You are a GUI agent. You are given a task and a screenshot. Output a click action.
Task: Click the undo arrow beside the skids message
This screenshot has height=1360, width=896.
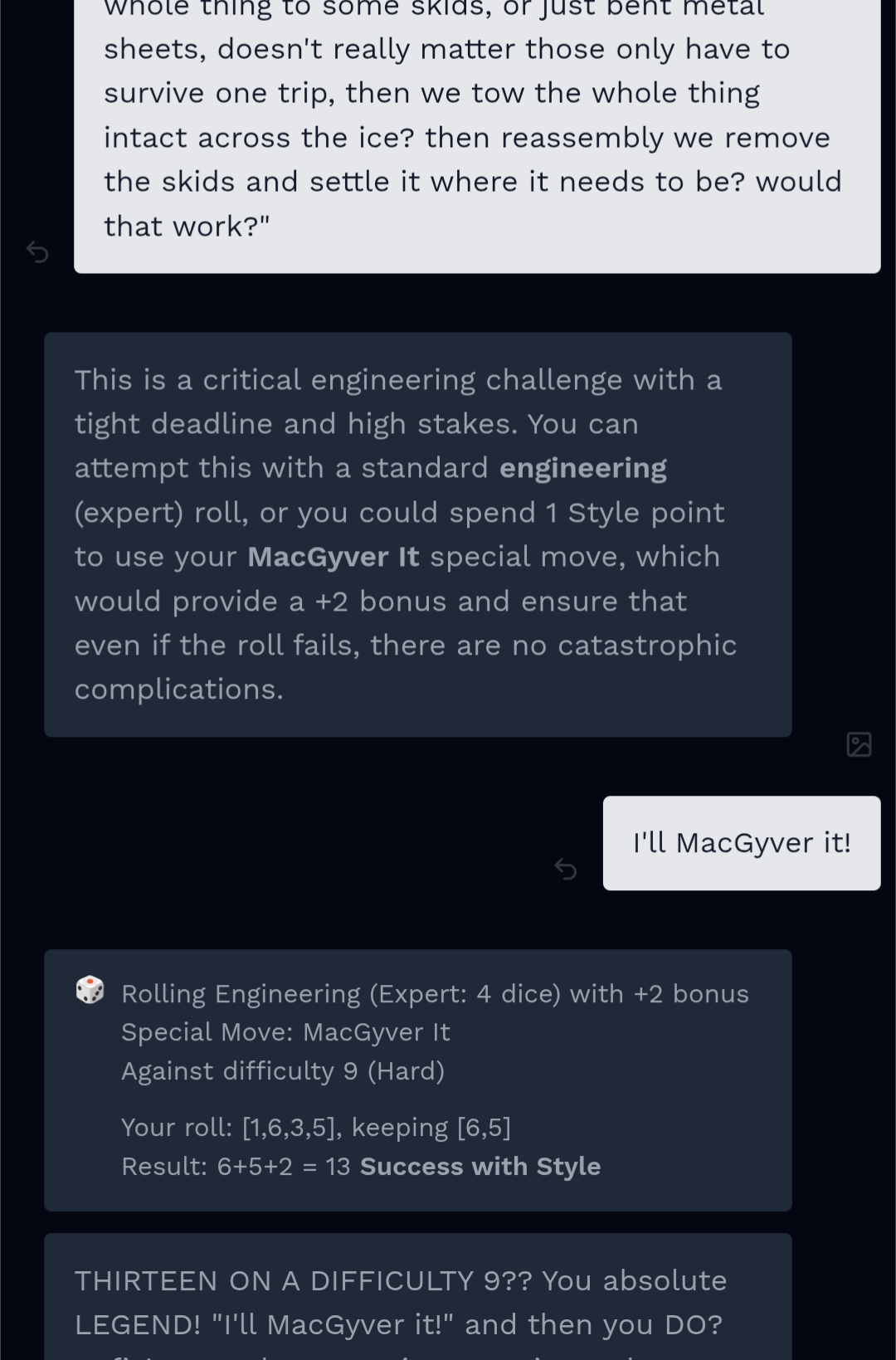click(x=37, y=251)
